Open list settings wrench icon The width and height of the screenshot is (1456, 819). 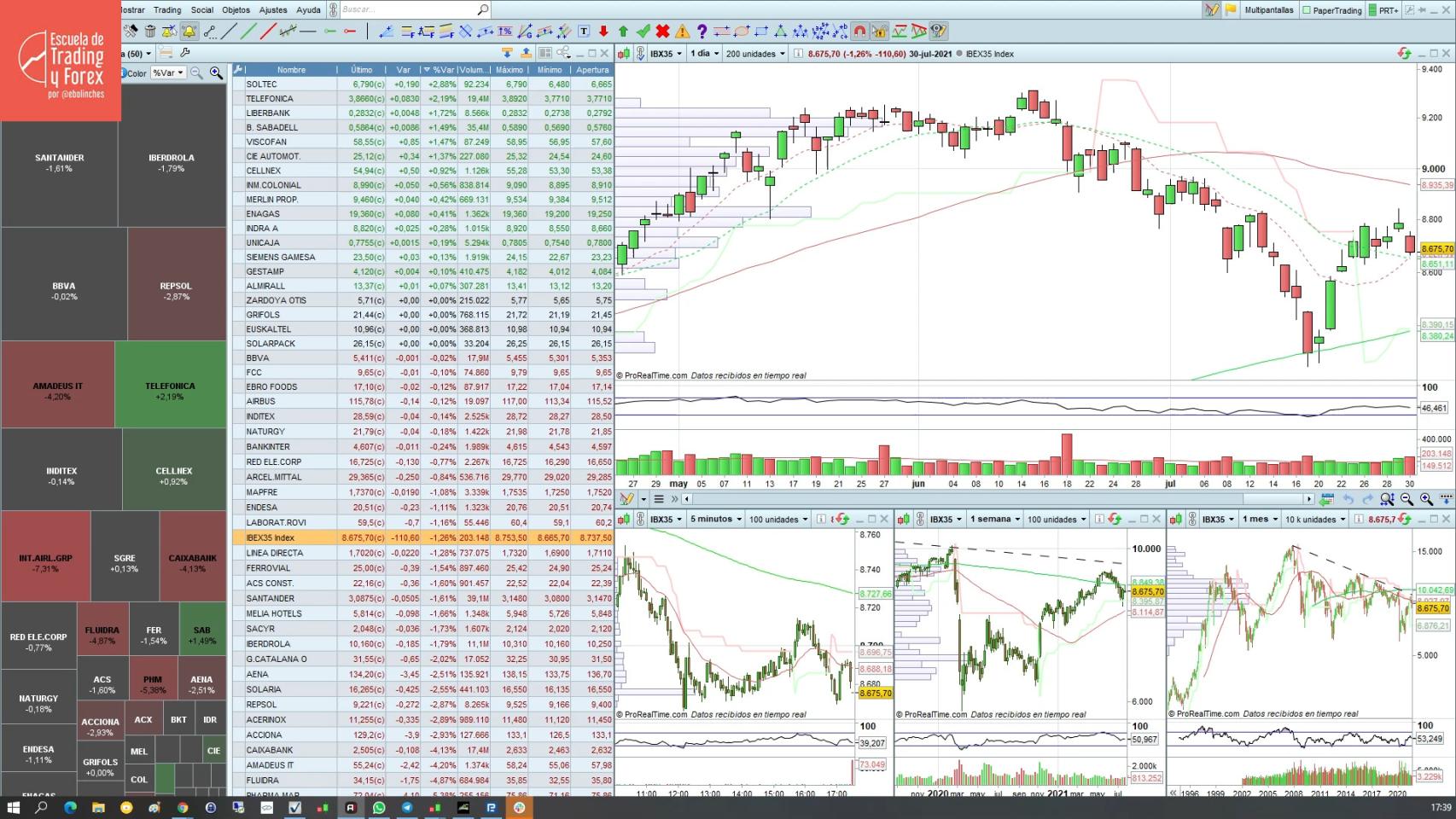[239, 70]
